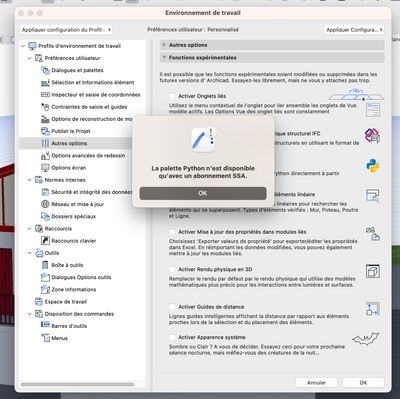Enable the Activer Apparence système checkbox

(x=172, y=337)
